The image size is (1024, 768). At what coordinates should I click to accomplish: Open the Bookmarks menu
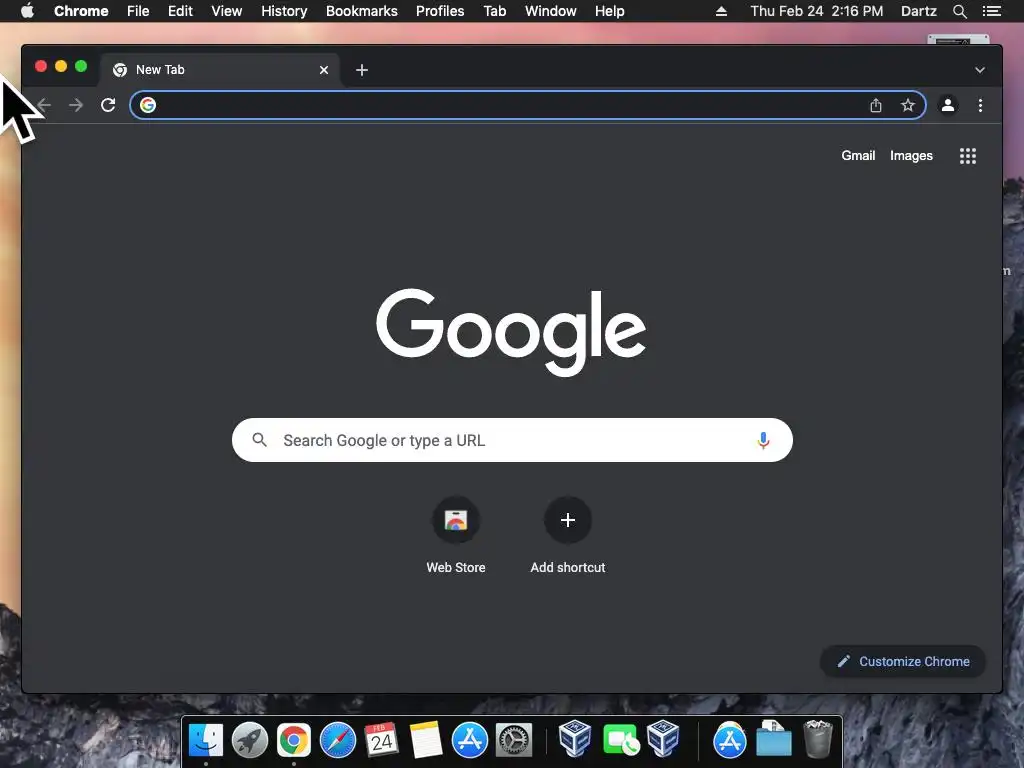tap(362, 11)
